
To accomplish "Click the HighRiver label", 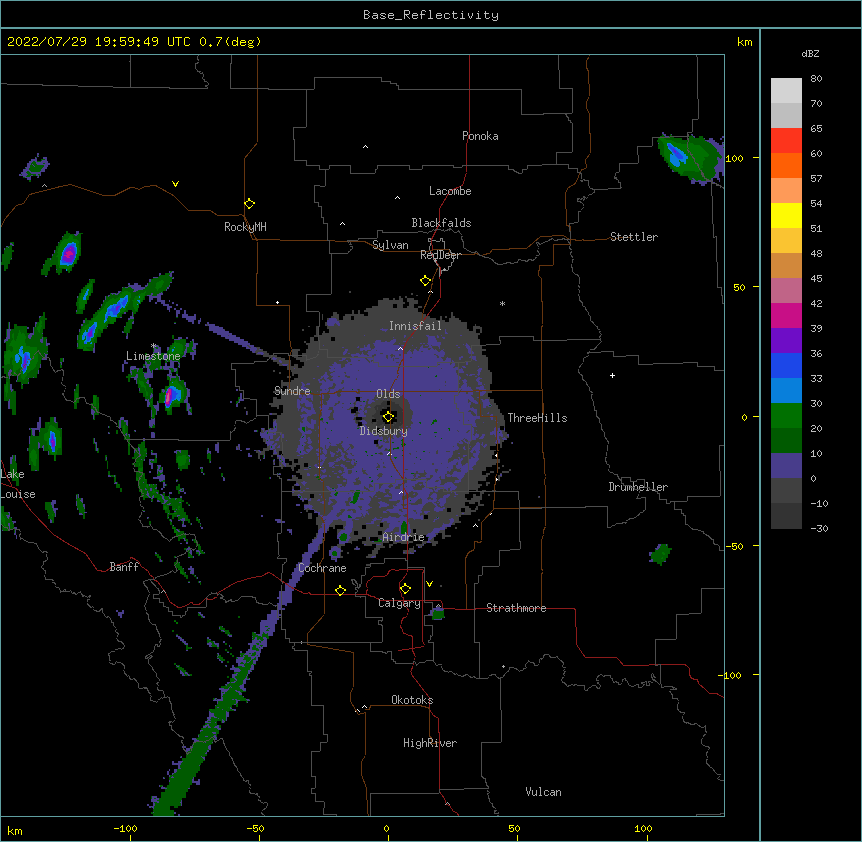I will coord(430,743).
